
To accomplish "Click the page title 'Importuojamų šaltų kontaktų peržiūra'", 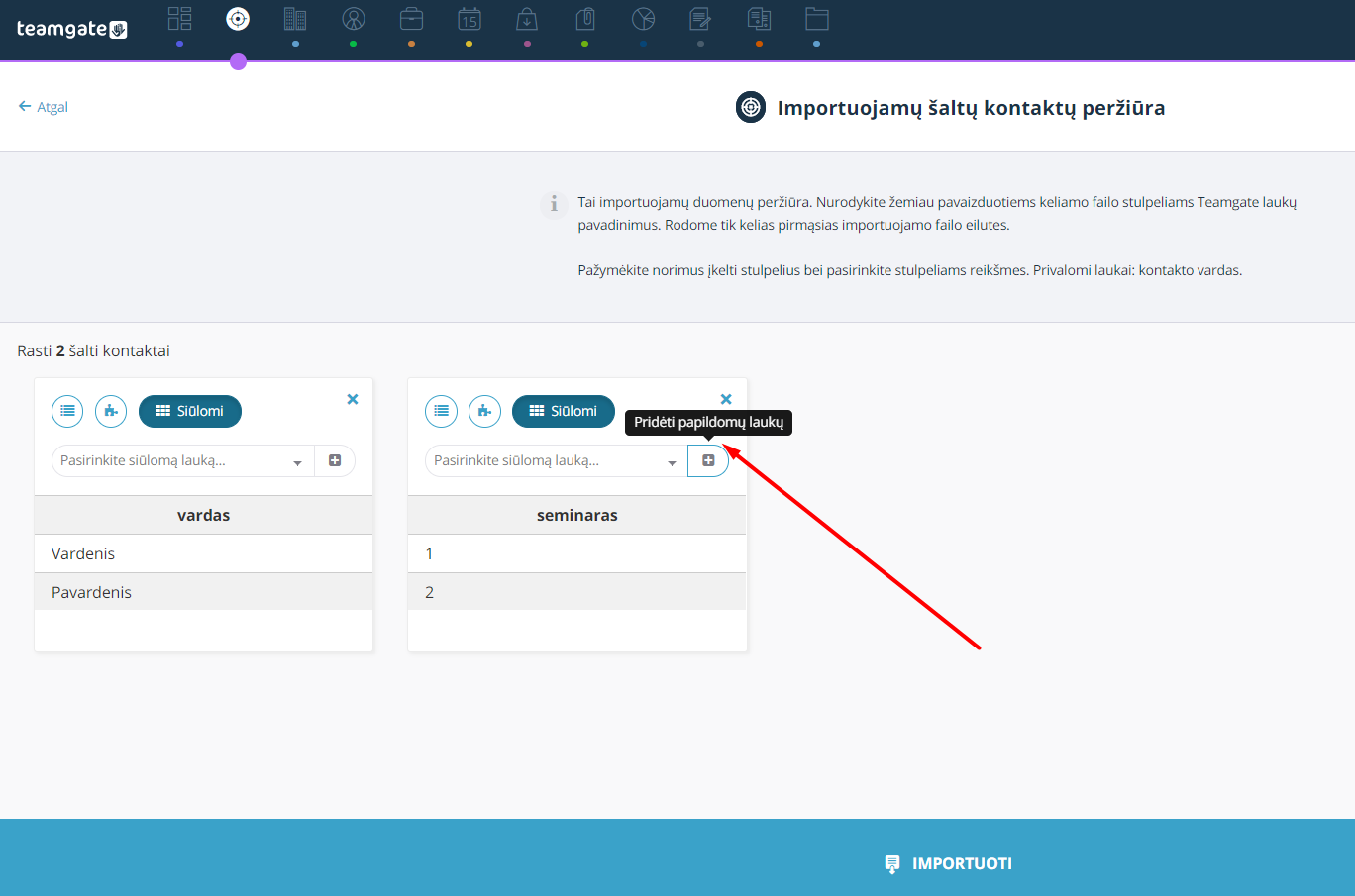I will [x=971, y=108].
